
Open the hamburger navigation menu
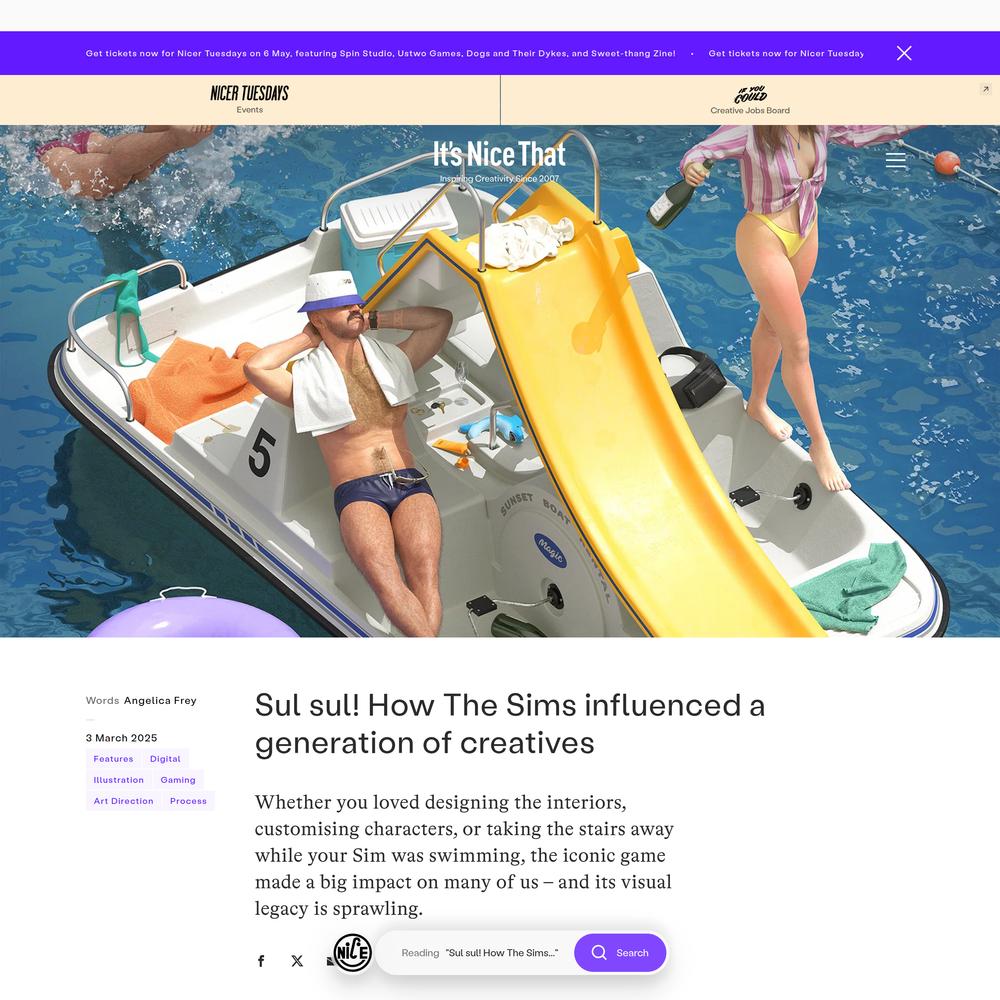[x=895, y=160]
